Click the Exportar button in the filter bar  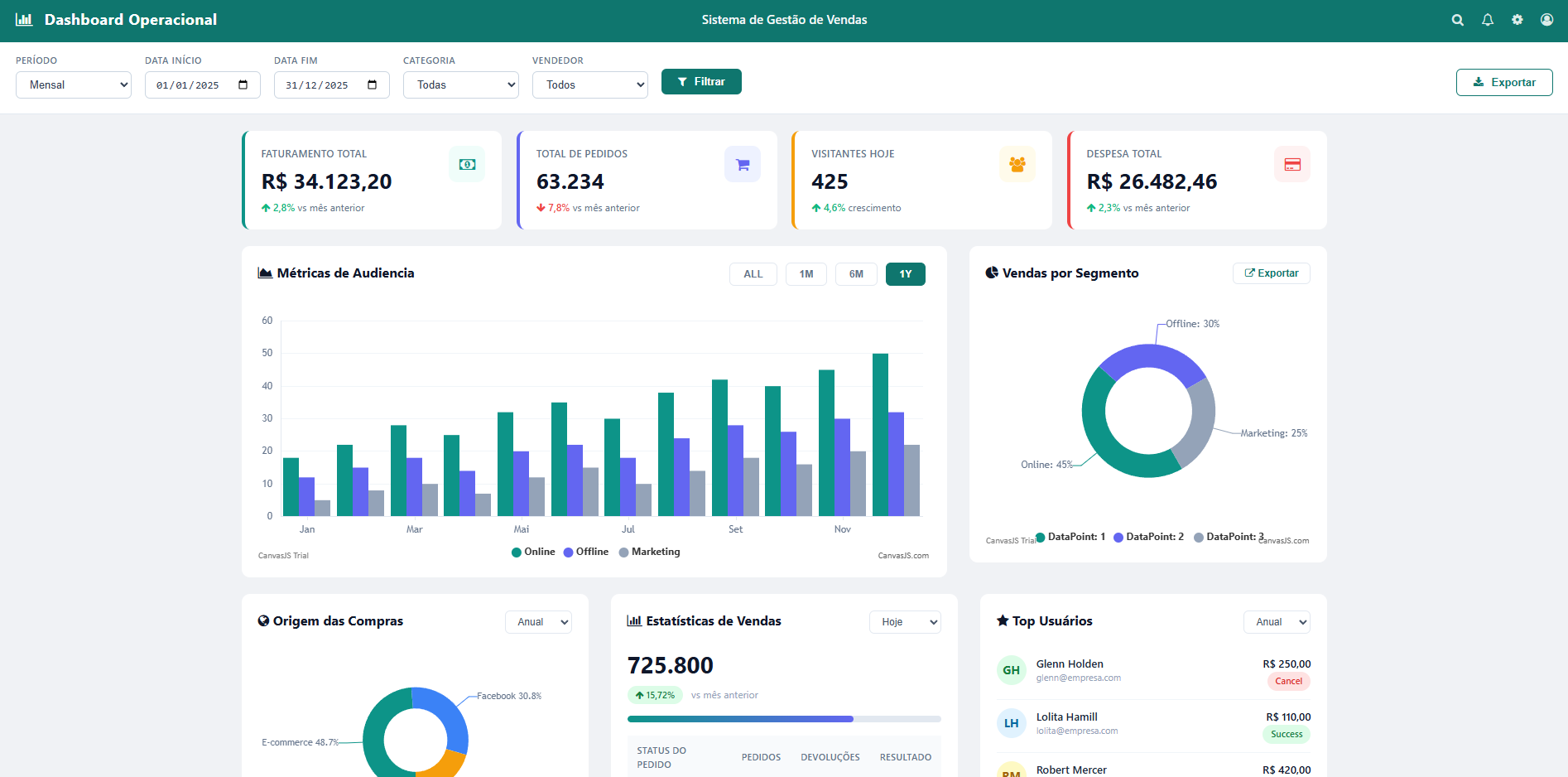pos(1504,82)
